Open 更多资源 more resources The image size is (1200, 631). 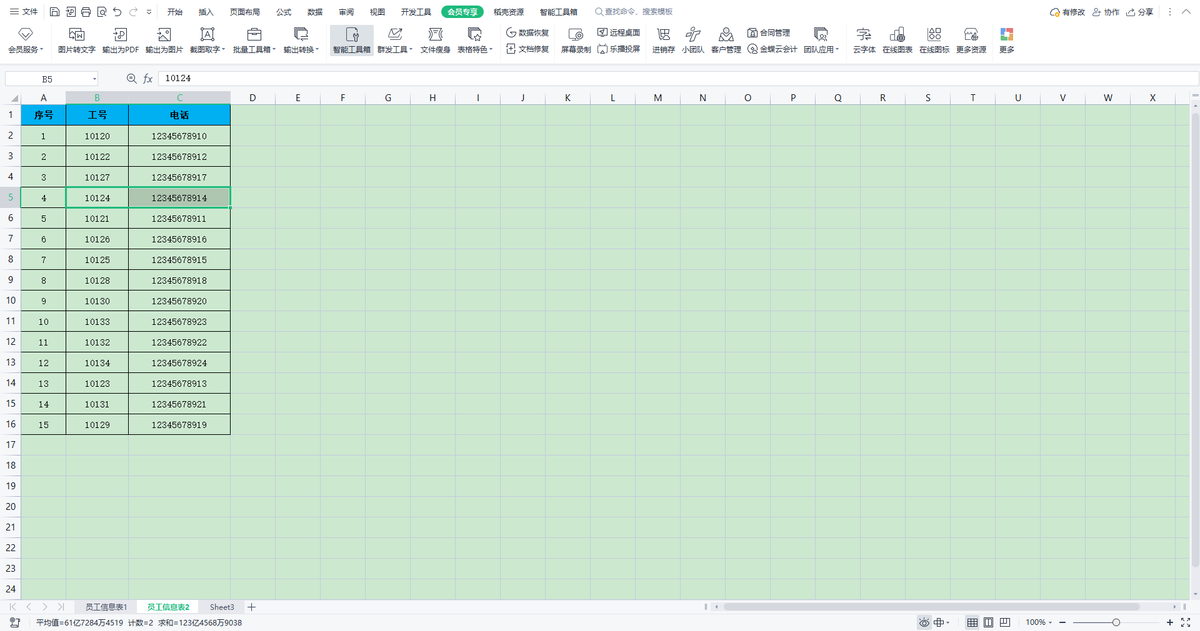(x=970, y=40)
